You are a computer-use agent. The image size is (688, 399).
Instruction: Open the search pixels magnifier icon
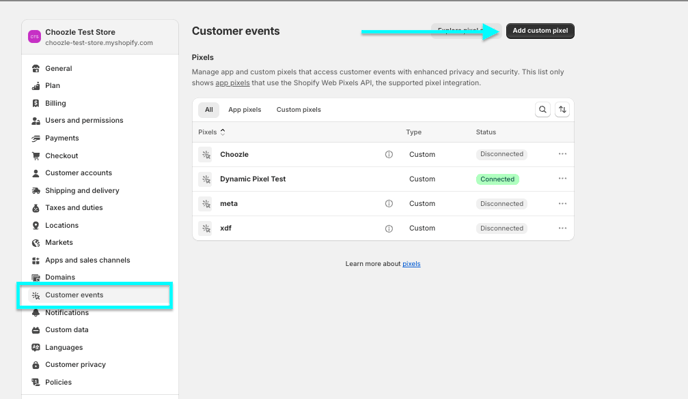click(x=542, y=110)
